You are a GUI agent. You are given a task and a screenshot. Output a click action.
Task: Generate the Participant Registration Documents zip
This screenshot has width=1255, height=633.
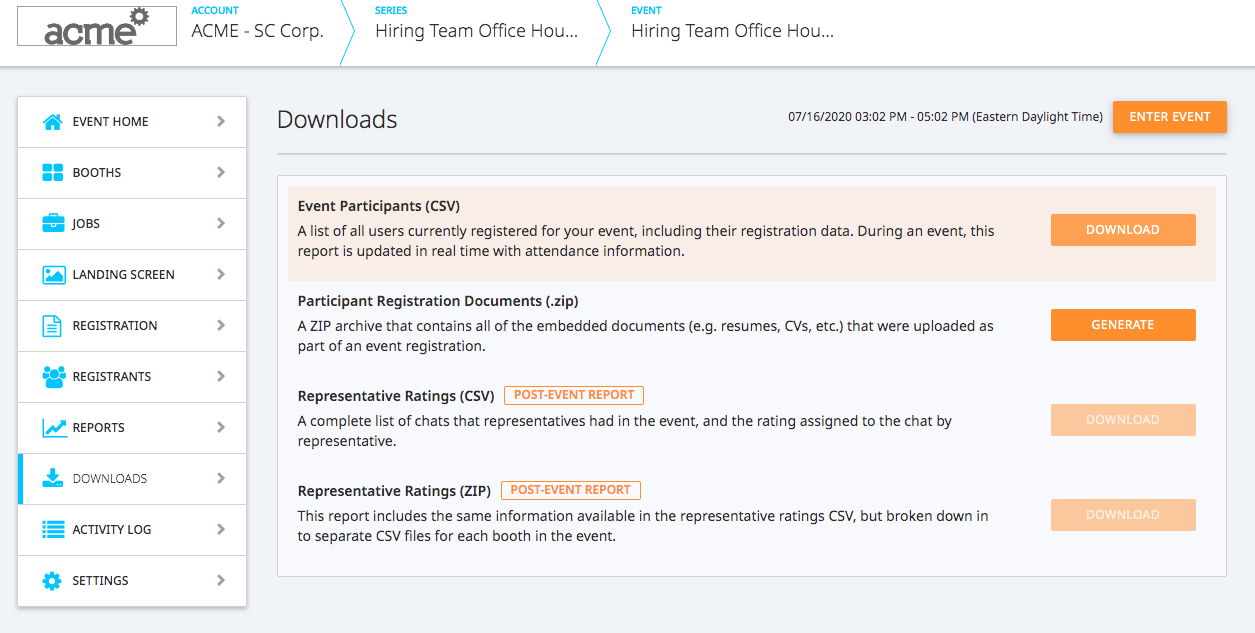[x=1123, y=325]
